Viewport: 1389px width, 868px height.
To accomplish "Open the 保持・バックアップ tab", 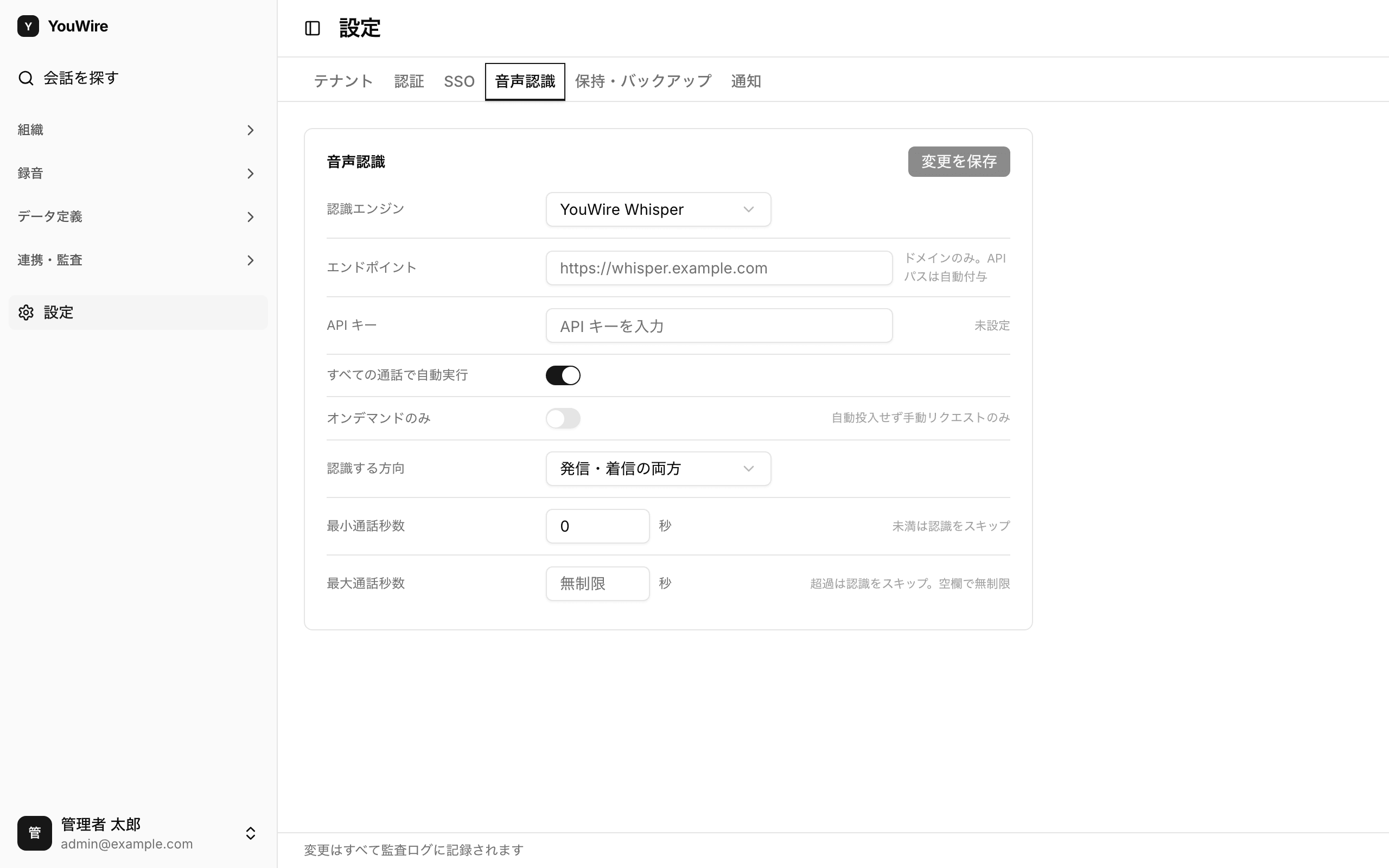I will [x=643, y=81].
